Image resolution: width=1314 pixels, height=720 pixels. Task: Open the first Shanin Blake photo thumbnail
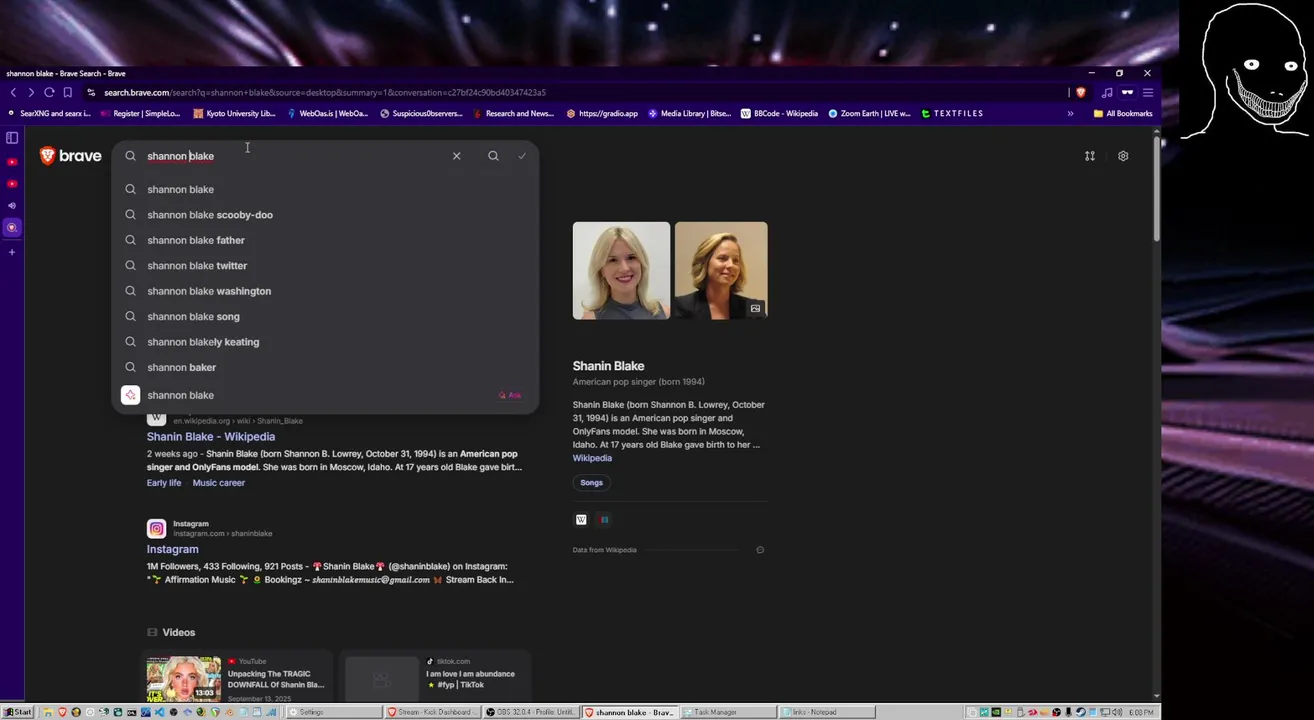coord(621,270)
